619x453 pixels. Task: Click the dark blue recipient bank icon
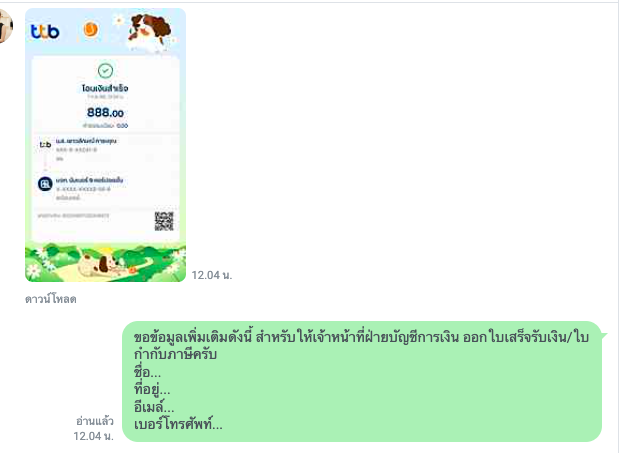click(45, 184)
